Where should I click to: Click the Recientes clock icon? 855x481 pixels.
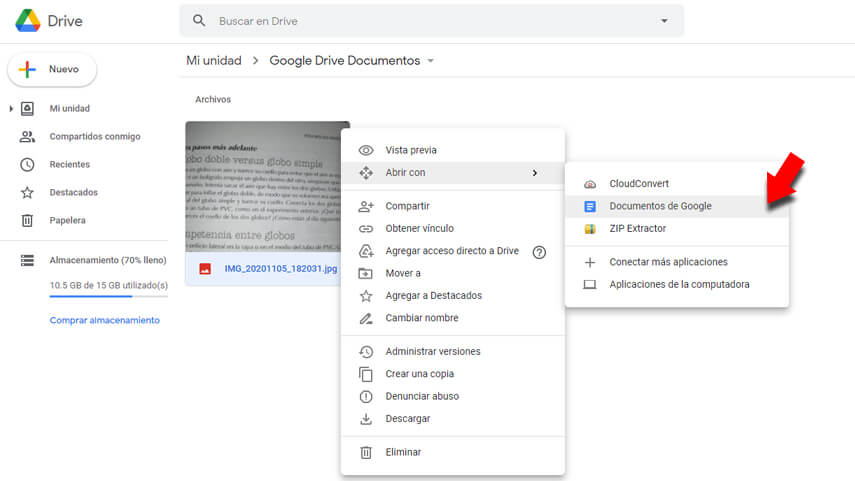click(28, 164)
